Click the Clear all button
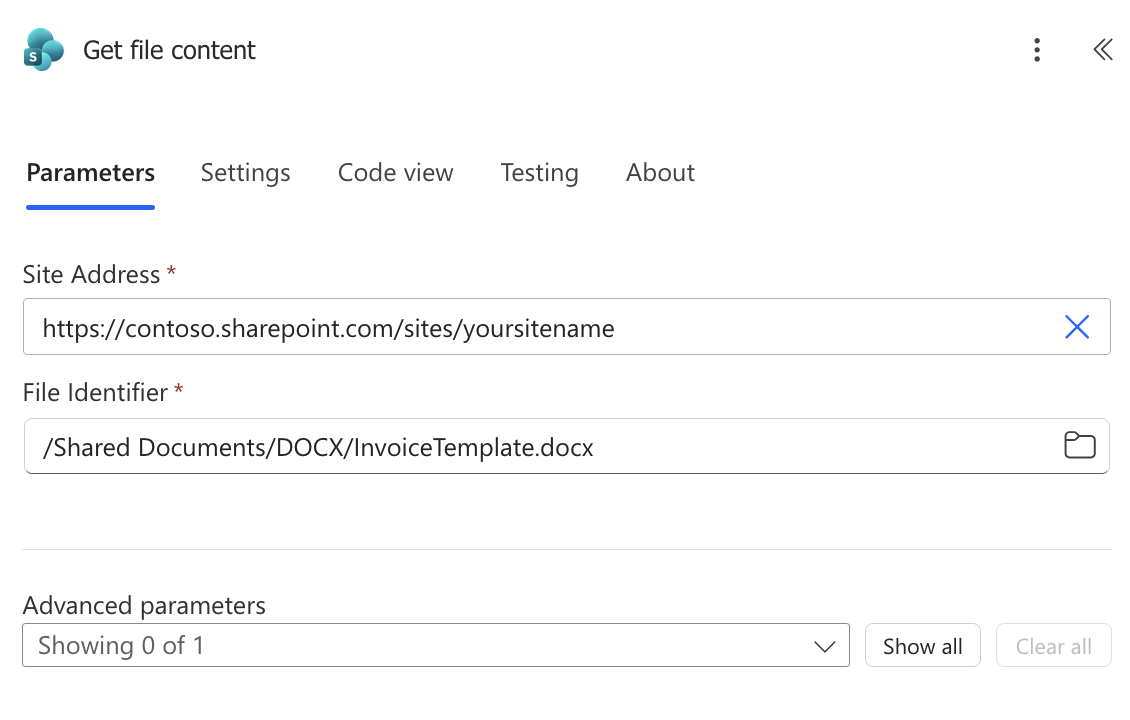Image resolution: width=1130 pixels, height=720 pixels. pyautogui.click(x=1054, y=645)
